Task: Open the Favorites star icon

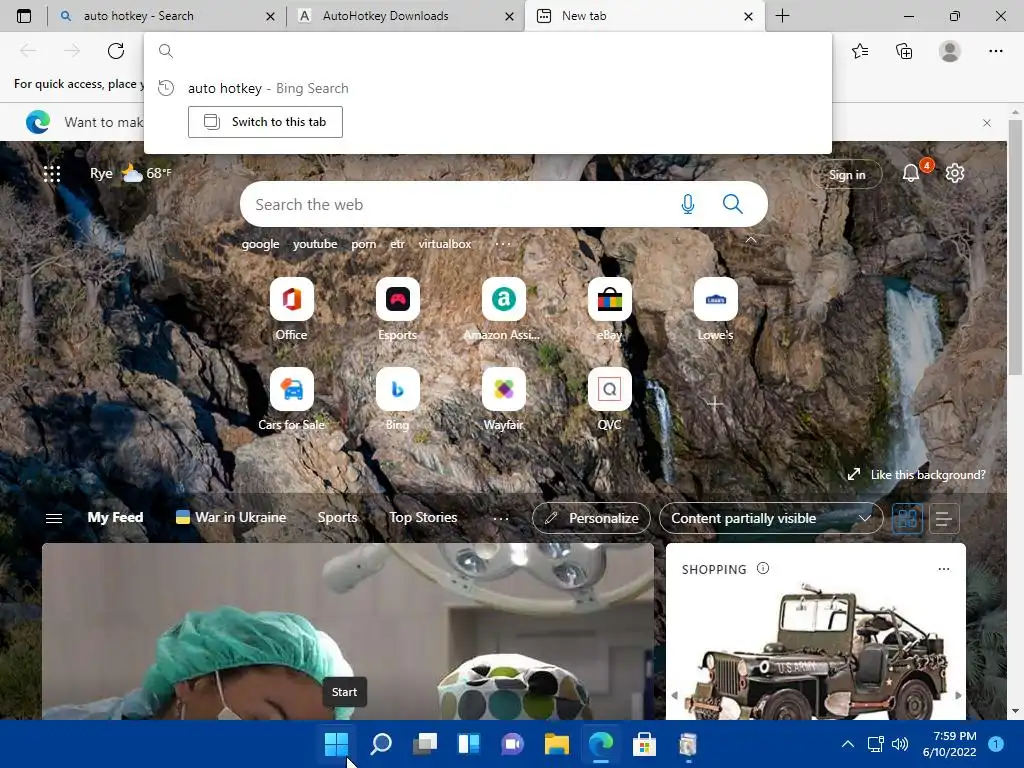Action: pyautogui.click(x=860, y=51)
